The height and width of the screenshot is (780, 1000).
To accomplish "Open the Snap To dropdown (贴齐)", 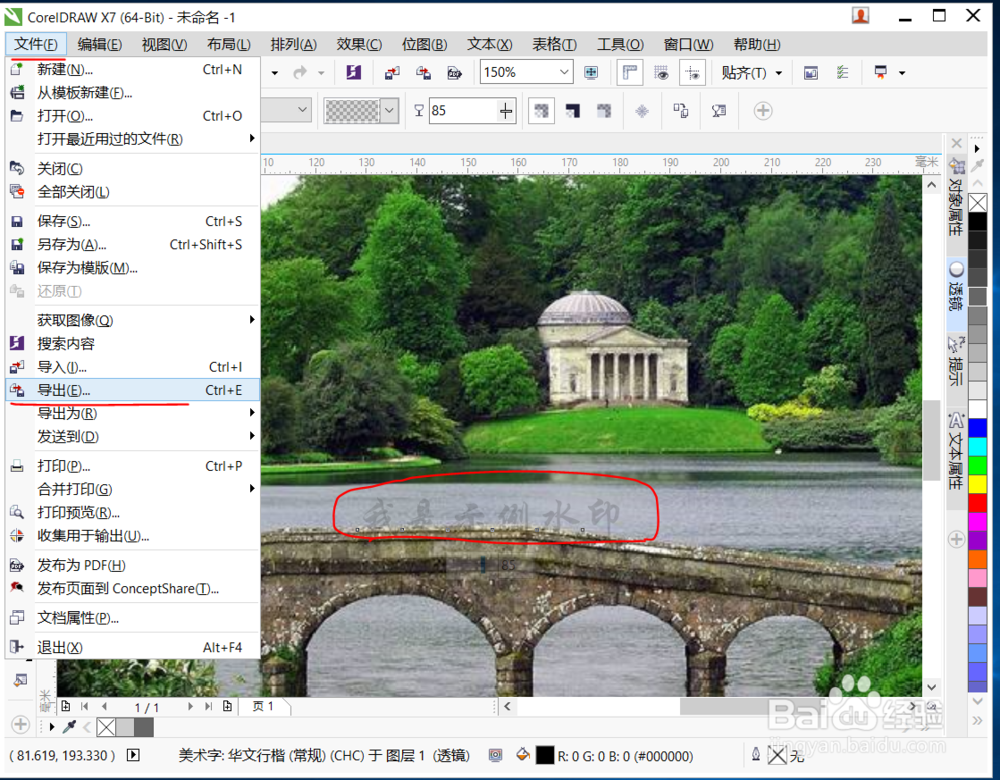I will point(751,73).
